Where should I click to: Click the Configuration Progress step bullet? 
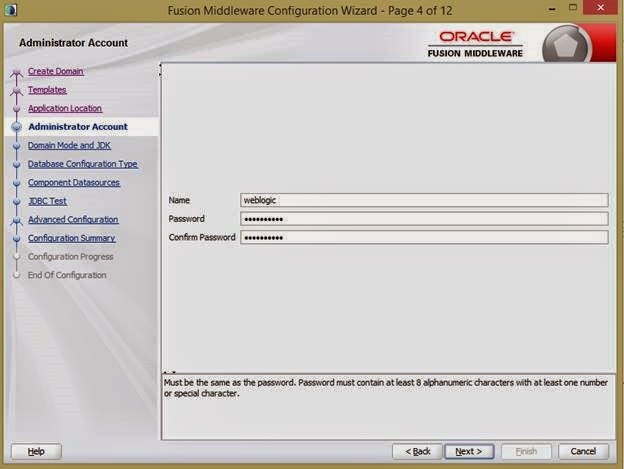[17, 257]
